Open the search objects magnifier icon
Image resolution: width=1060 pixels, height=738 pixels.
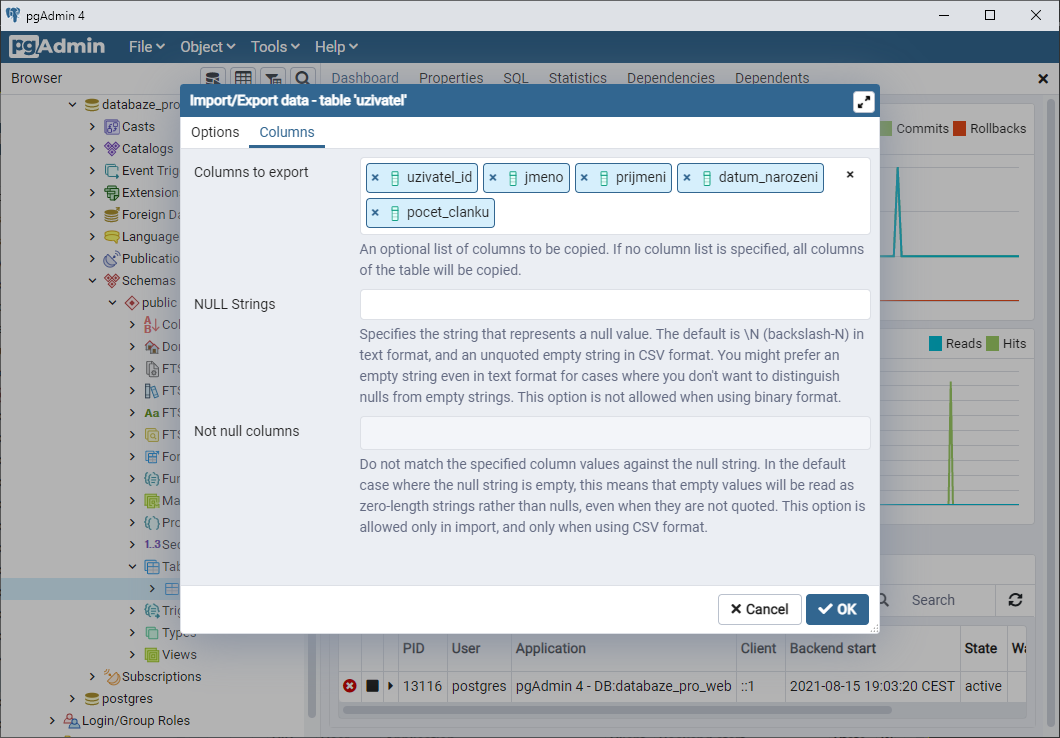pyautogui.click(x=302, y=78)
